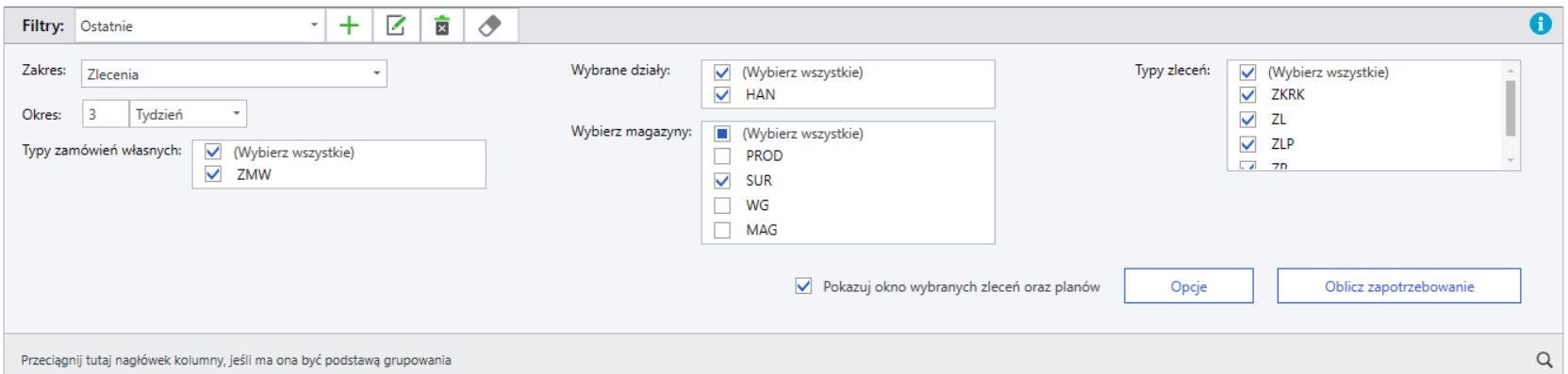Uncheck the ZMW order type checkbox
Viewport: 1568px width, 374px height.
coord(213,174)
